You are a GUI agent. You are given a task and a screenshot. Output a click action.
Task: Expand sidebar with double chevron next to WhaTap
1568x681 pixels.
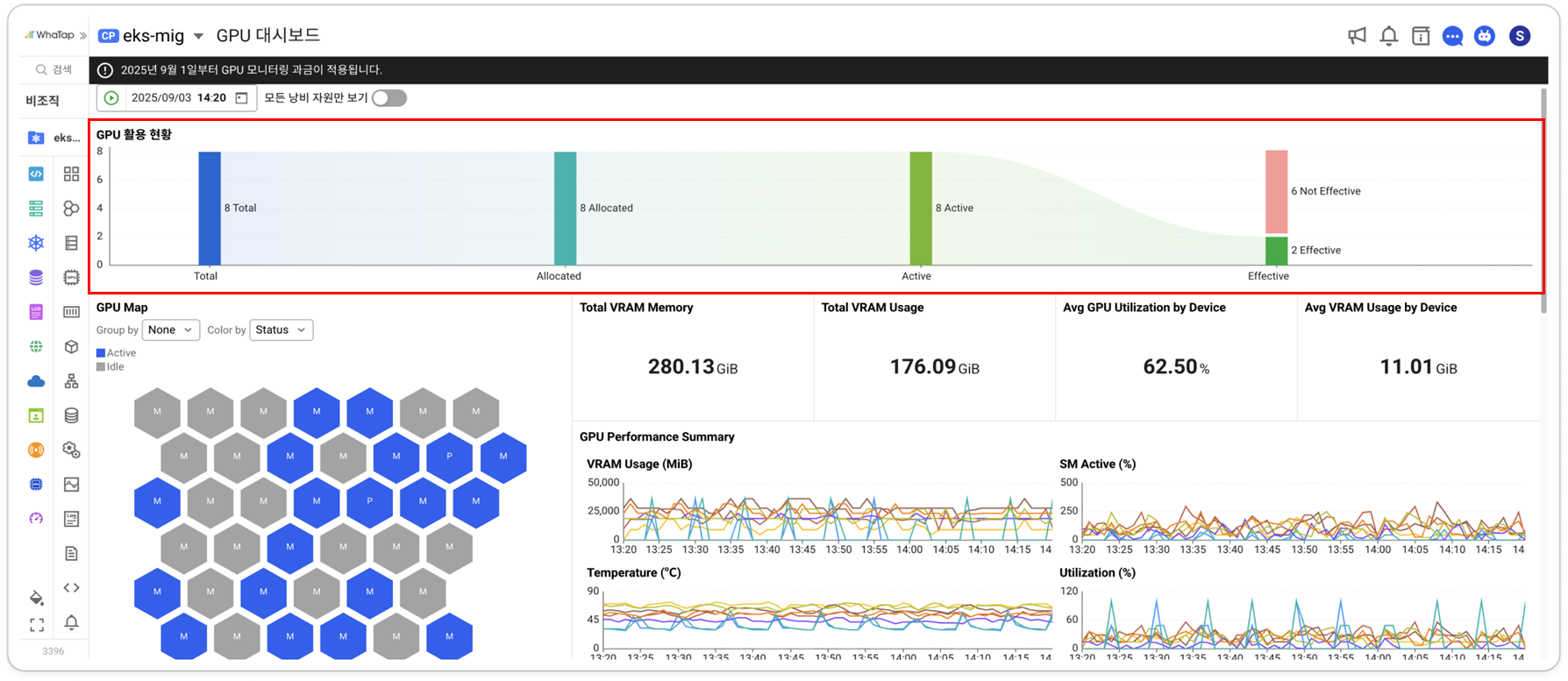point(83,36)
